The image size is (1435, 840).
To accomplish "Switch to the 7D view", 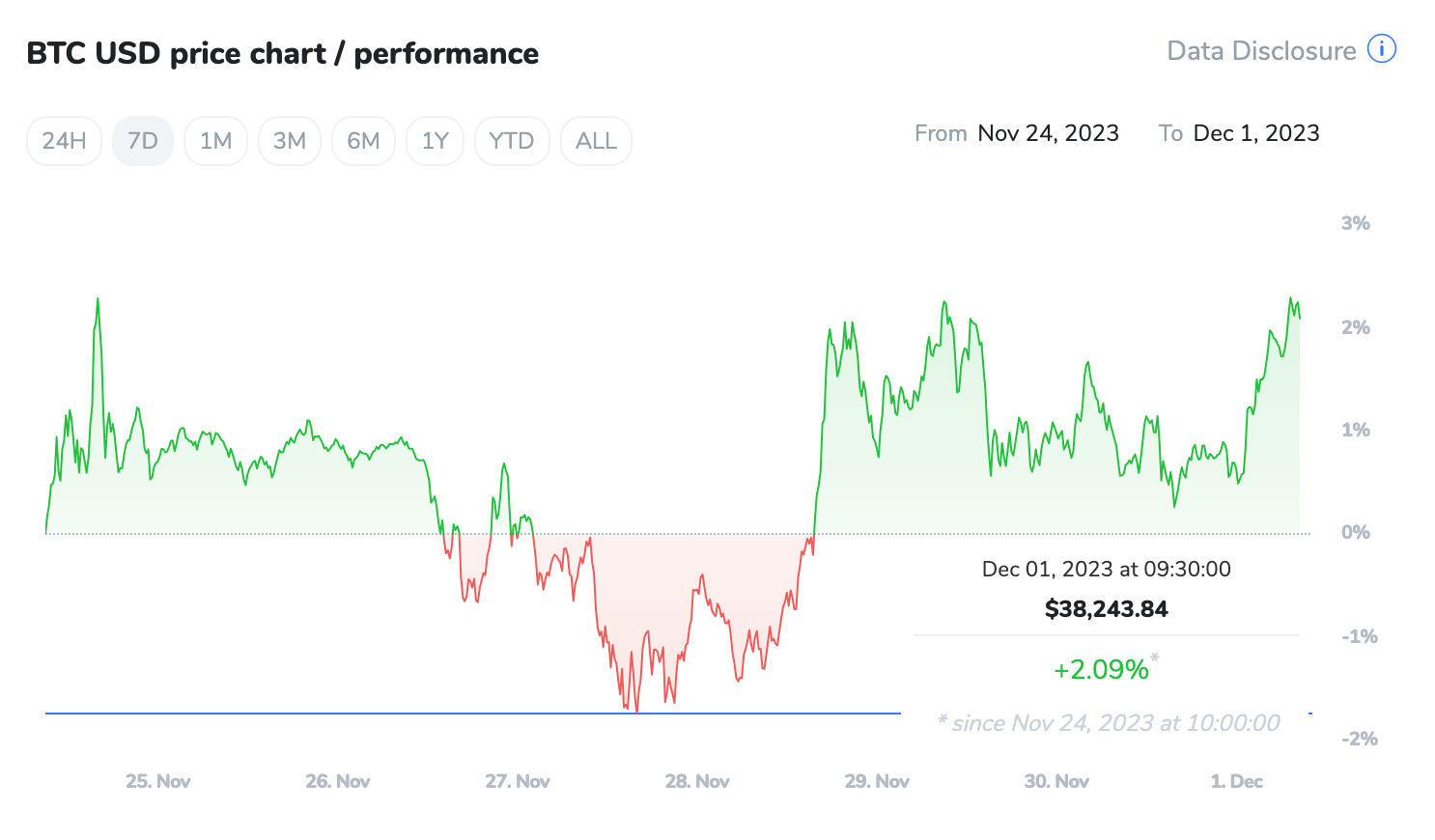I will 143,140.
